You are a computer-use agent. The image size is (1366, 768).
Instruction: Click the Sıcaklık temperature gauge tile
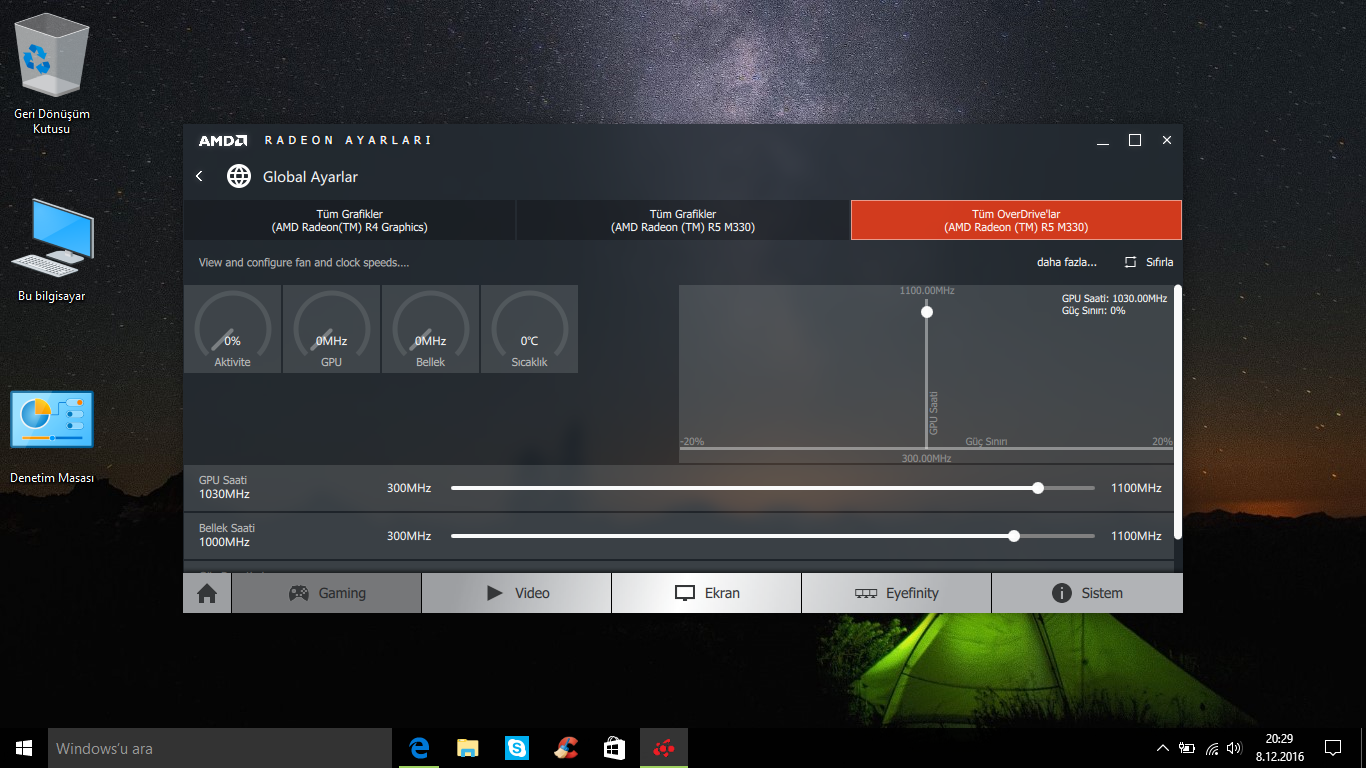(x=529, y=329)
